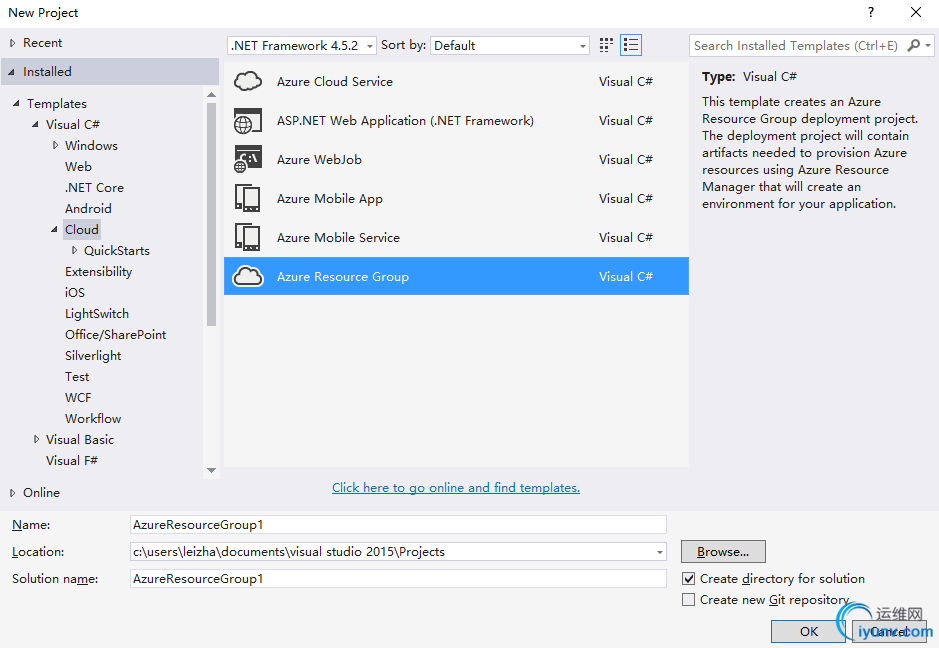Image resolution: width=939 pixels, height=648 pixels.
Task: Click the Azure Cloud Service cloud icon
Action: click(248, 81)
